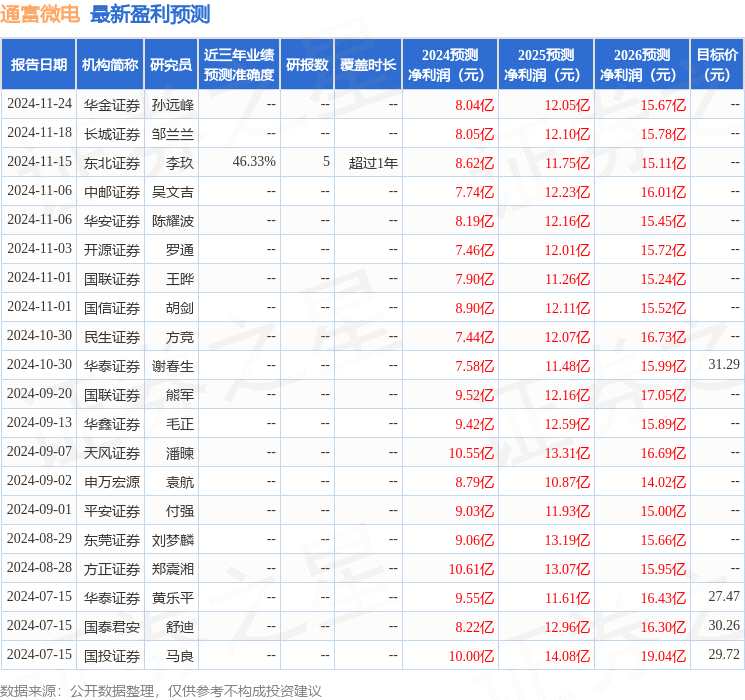This screenshot has width=745, height=700.
Task: Click the 近三年业绩预测准确度 column header
Action: (x=239, y=65)
